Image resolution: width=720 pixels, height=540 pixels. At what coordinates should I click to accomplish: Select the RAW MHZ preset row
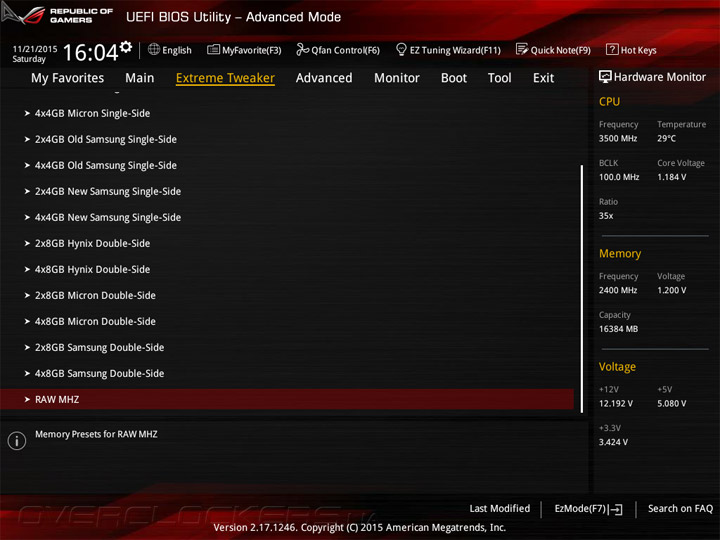(x=287, y=399)
